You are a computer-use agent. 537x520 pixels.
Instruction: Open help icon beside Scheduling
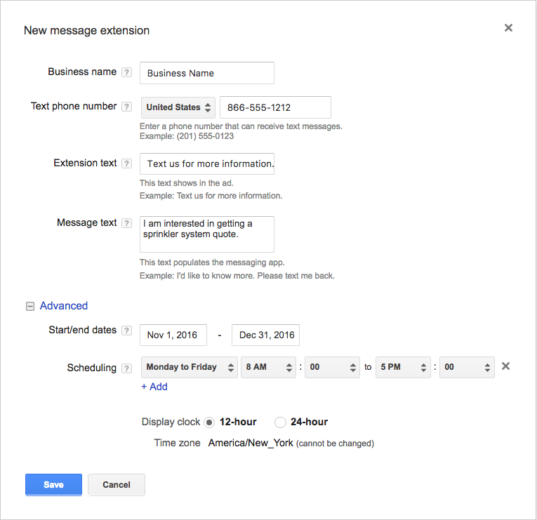127,368
